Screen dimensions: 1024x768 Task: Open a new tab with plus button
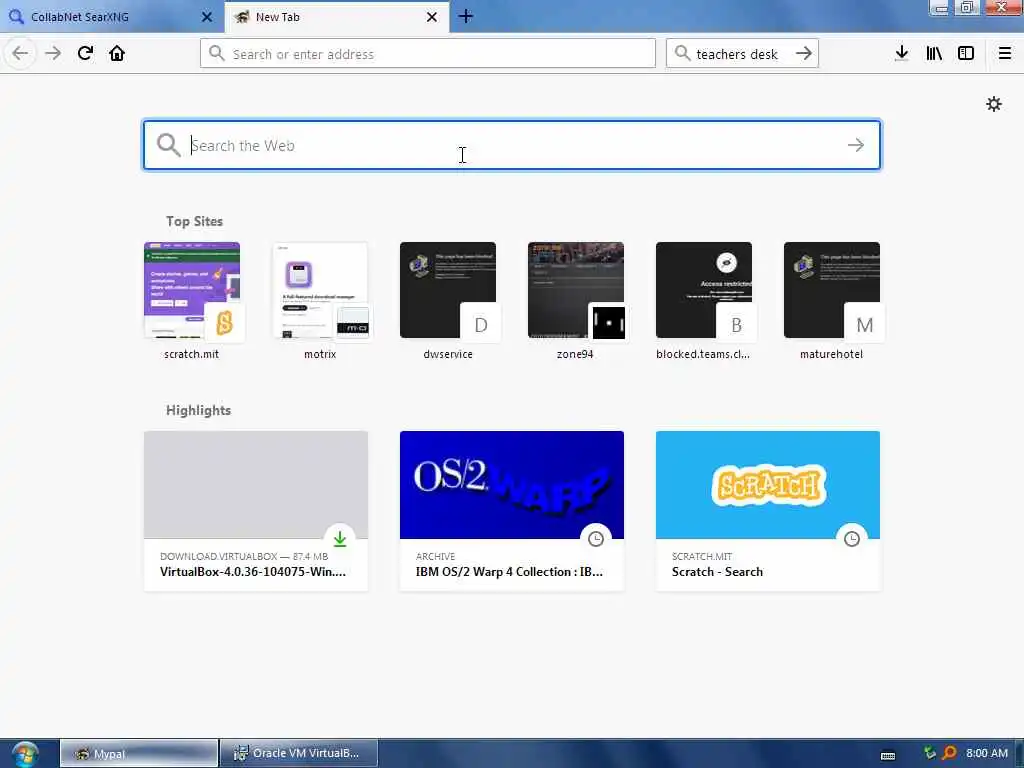tap(466, 16)
